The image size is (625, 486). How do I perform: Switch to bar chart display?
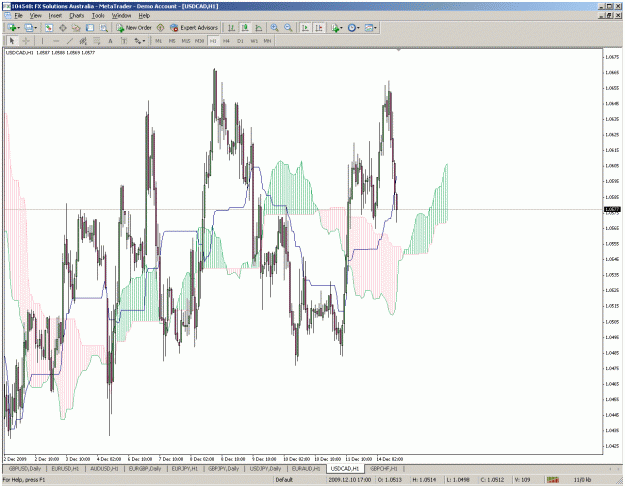point(231,28)
